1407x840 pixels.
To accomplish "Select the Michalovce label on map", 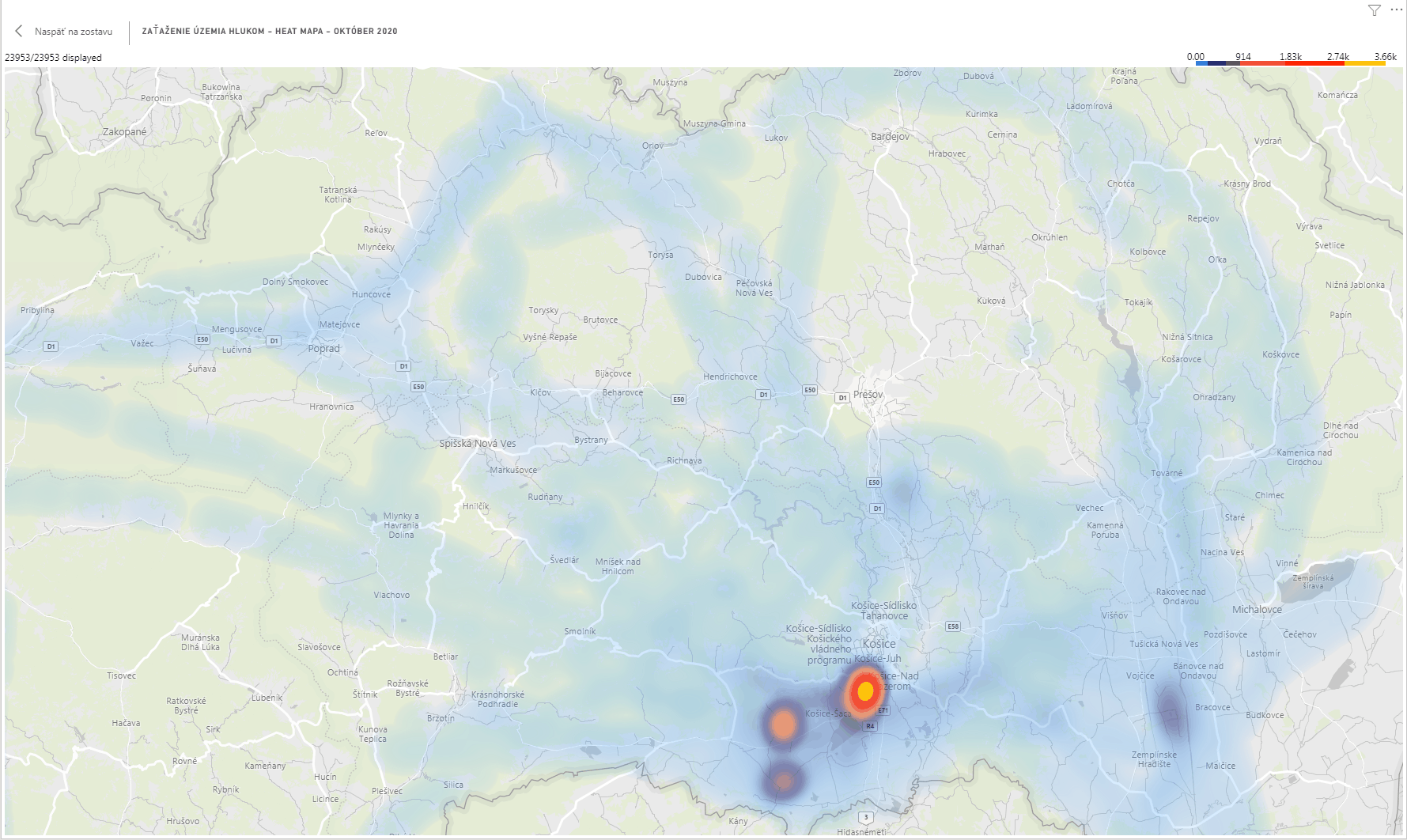I will point(1257,609).
